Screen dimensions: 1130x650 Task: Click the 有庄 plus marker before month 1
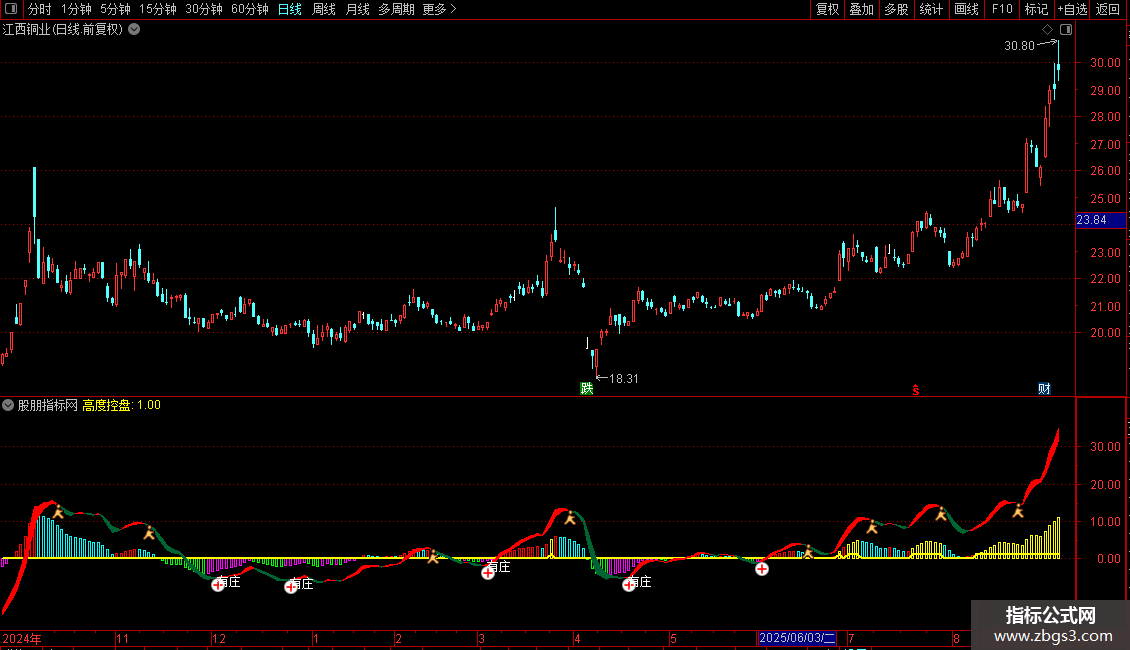point(291,587)
